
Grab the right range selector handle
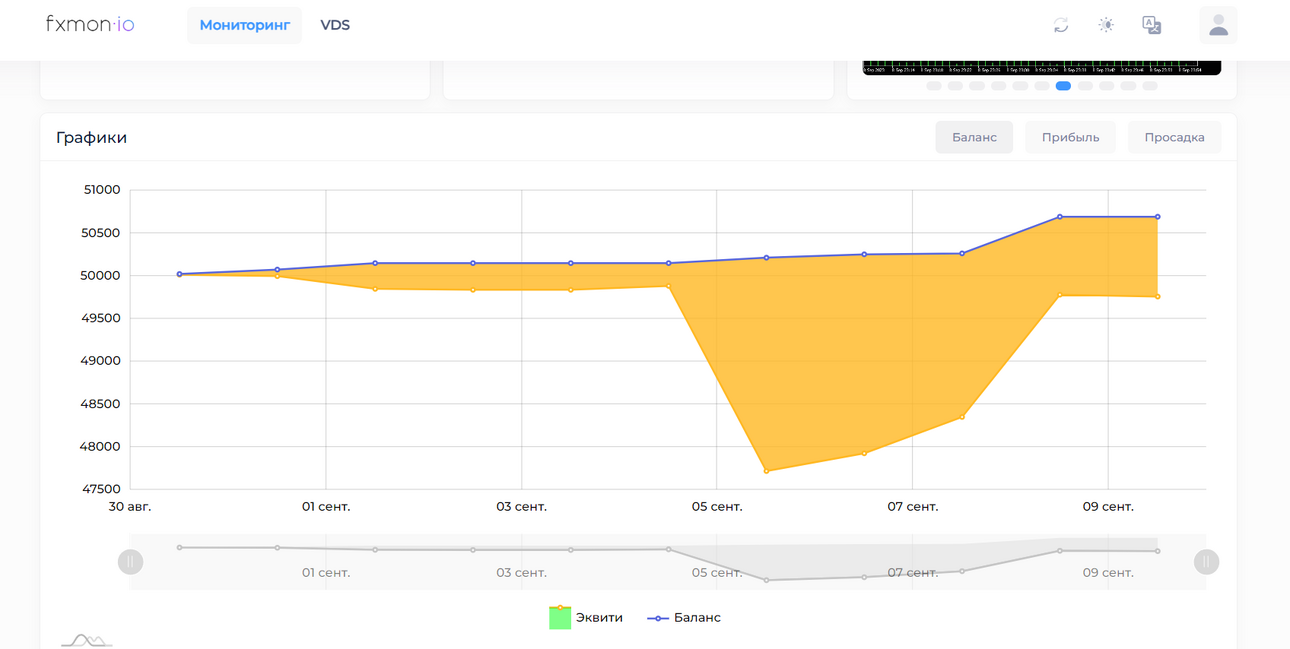(x=1206, y=562)
